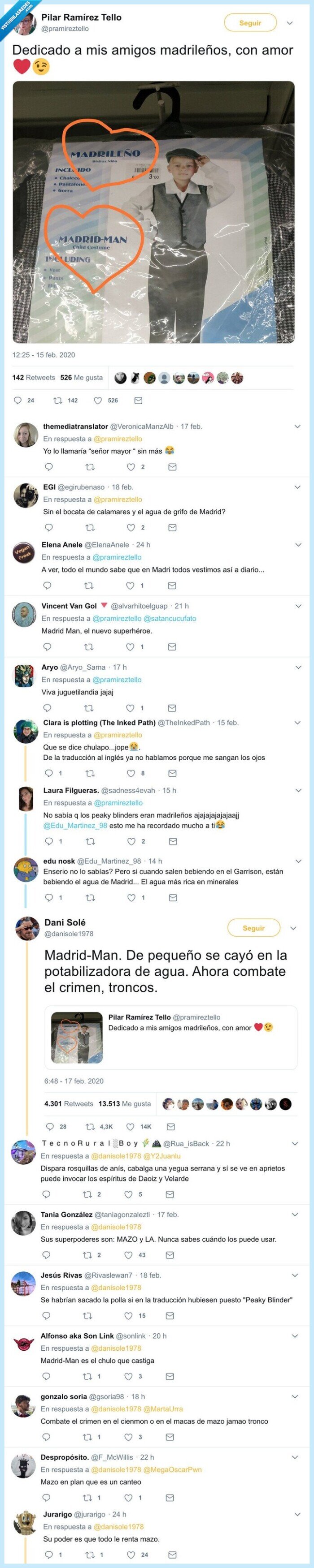Open the @Edu_Martinez_98 mention in Laura's reply
The height and width of the screenshot is (1568, 314).
(75, 826)
